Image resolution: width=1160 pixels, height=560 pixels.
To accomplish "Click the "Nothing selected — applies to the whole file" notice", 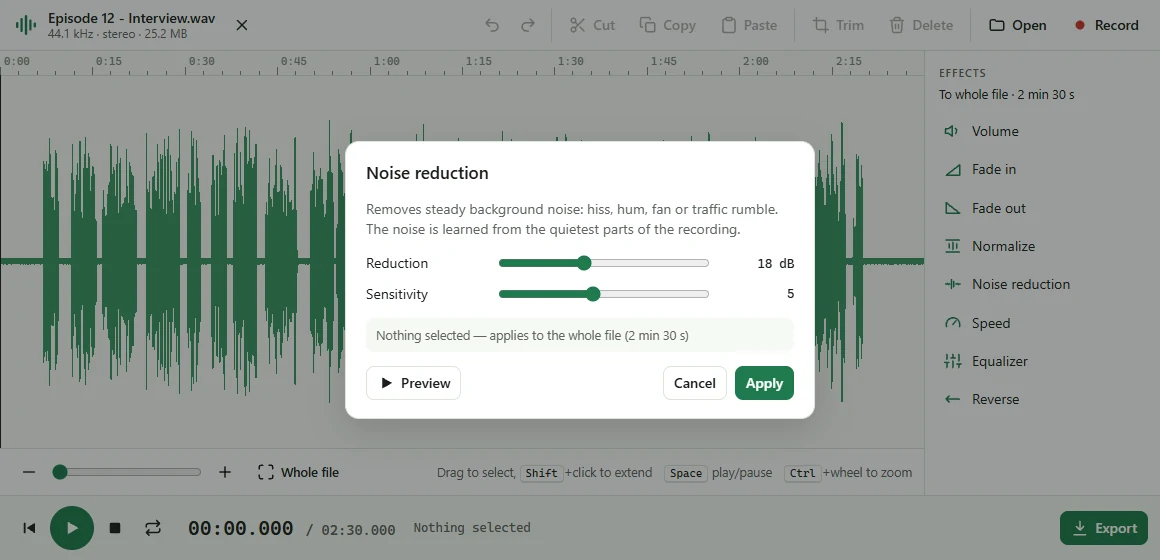I will tap(580, 335).
